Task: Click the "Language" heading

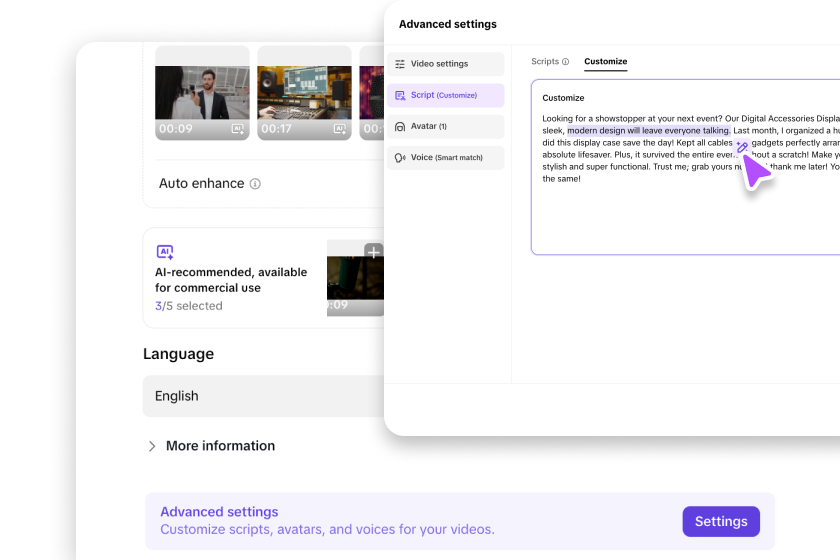Action: click(x=178, y=354)
